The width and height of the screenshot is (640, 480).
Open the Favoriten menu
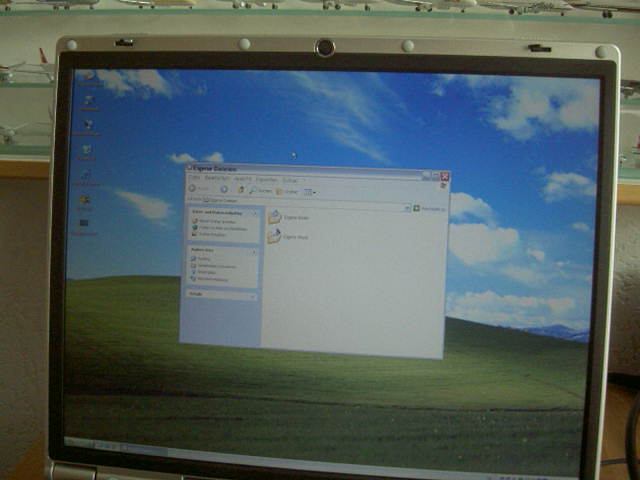pyautogui.click(x=267, y=179)
